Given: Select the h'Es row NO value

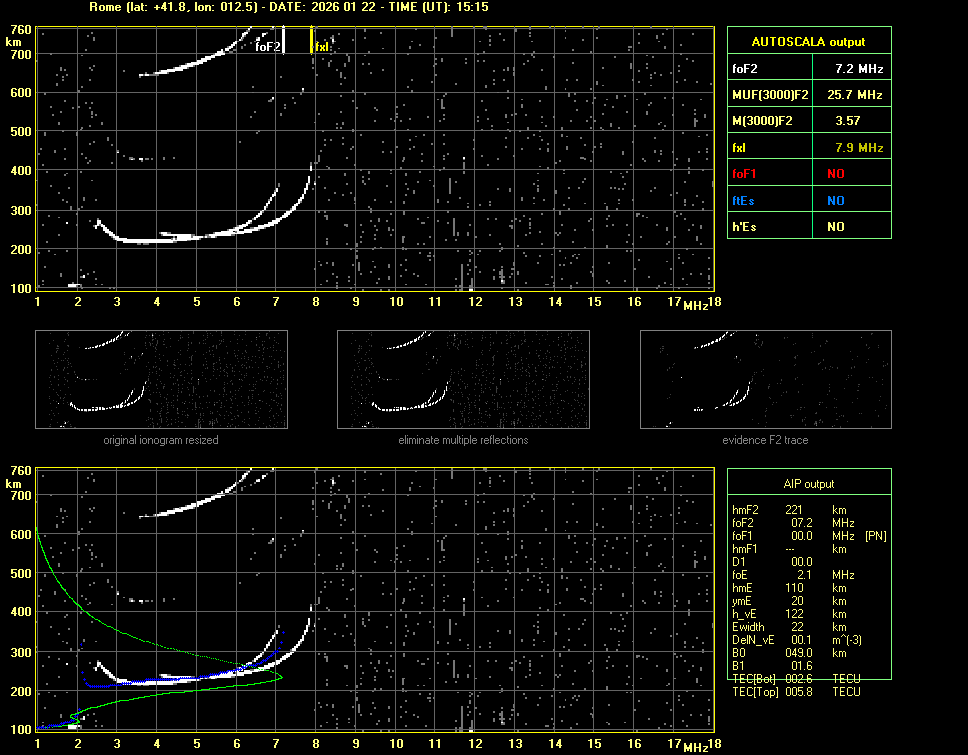Looking at the screenshot, I should (835, 227).
